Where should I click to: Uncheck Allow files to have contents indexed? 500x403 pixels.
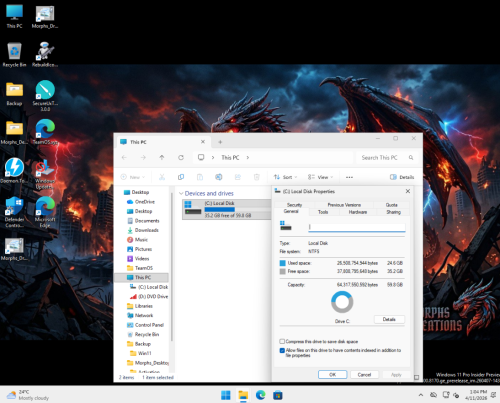pyautogui.click(x=282, y=350)
